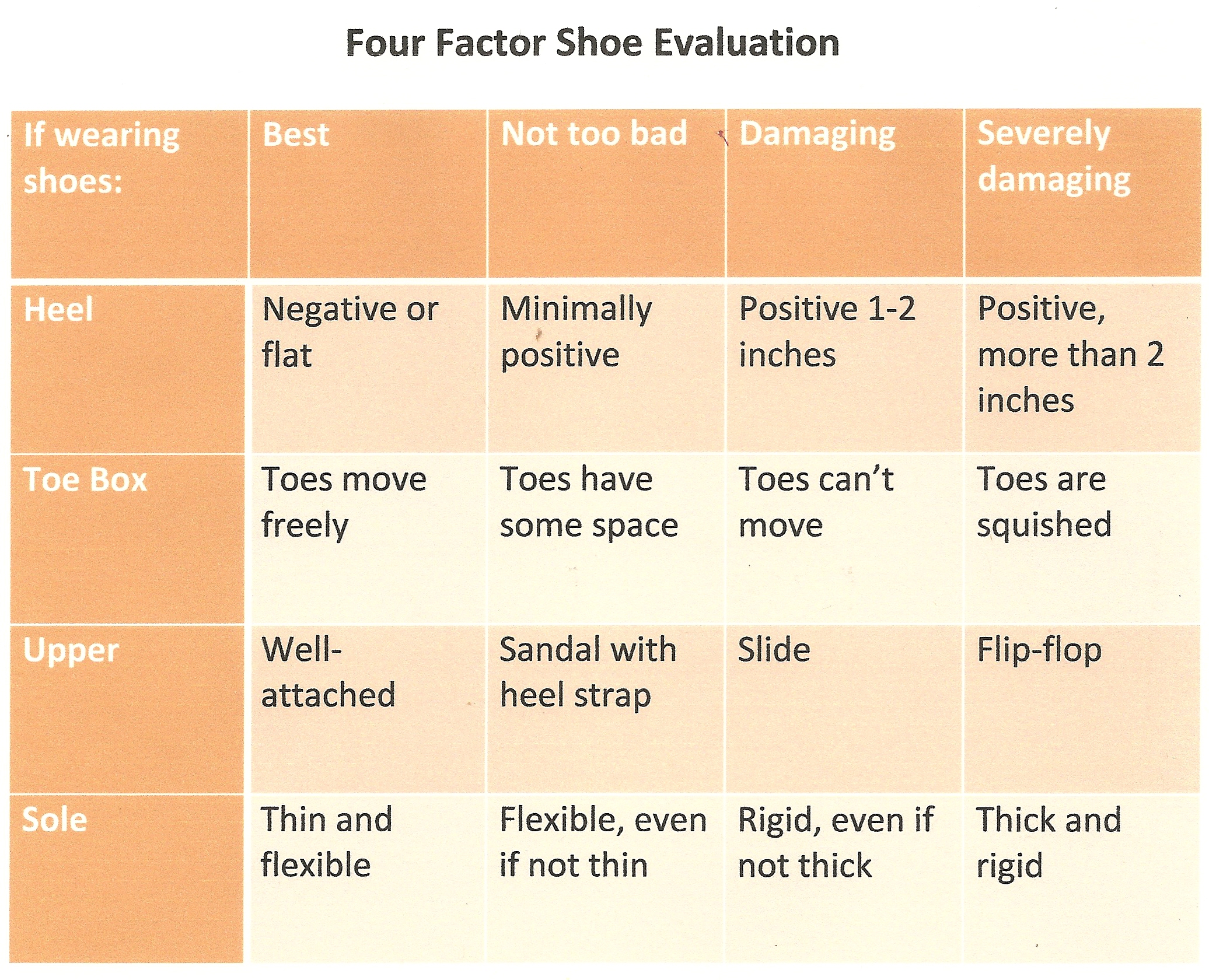Click the 'Upper' row label
1209x980 pixels.
(x=71, y=650)
